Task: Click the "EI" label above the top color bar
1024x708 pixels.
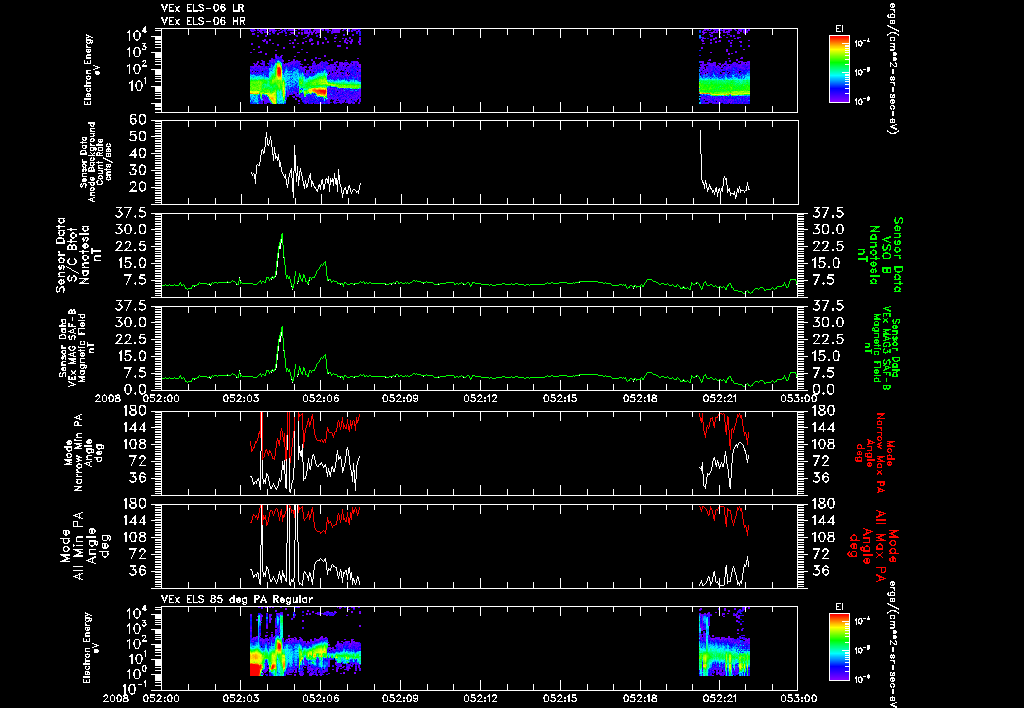Action: (839, 29)
